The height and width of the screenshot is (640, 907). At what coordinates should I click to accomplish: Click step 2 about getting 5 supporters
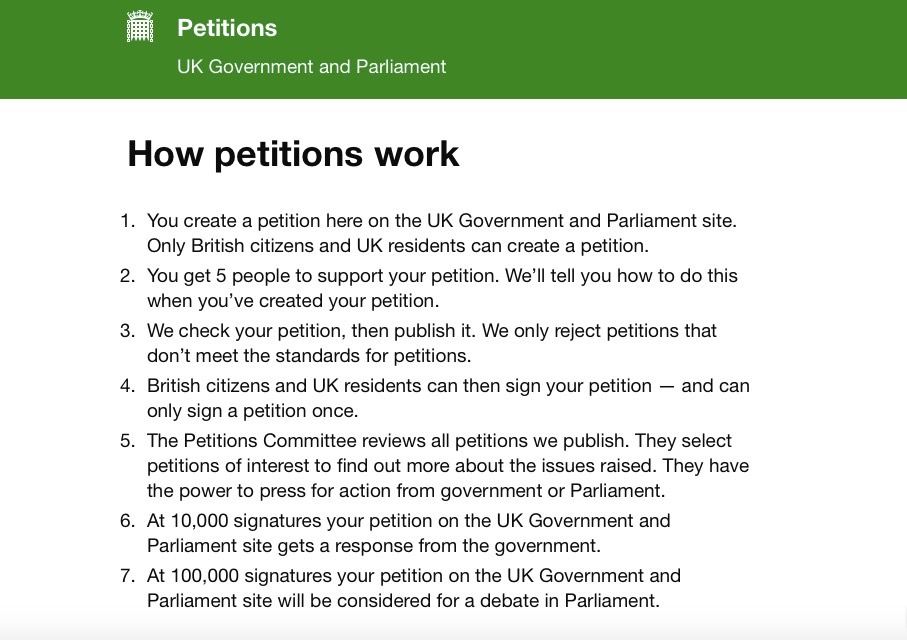click(442, 287)
